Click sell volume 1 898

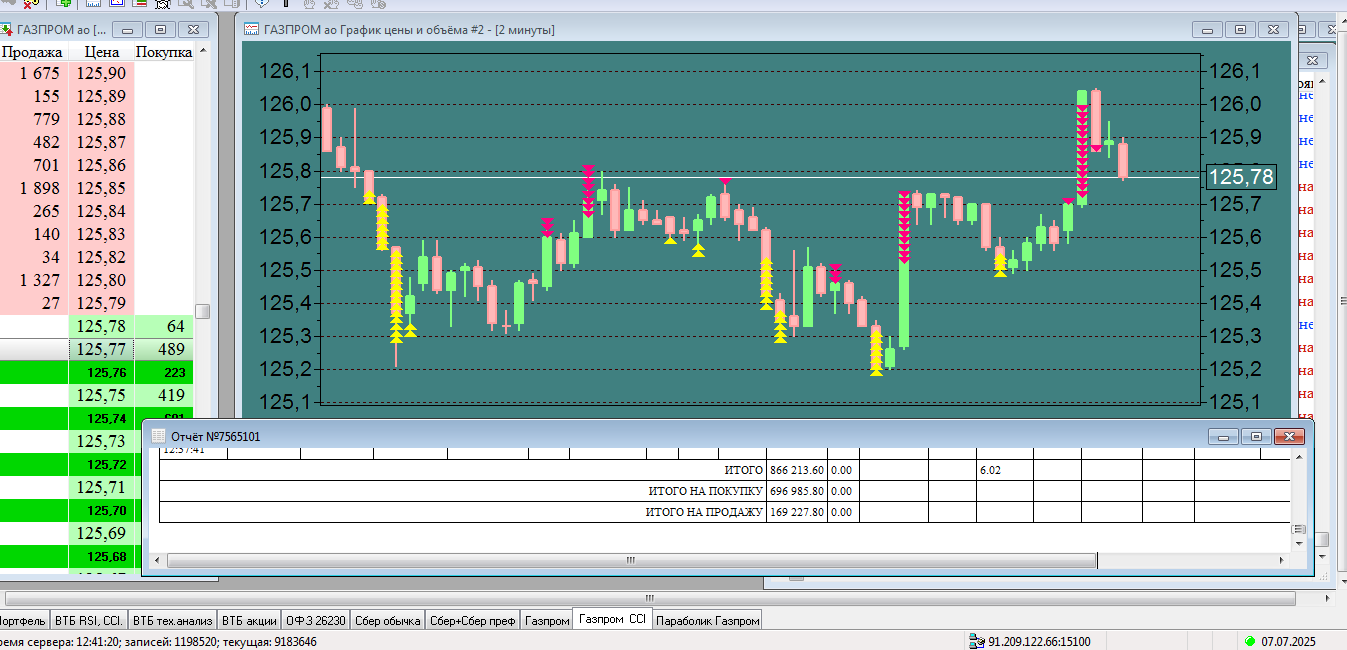[40, 188]
